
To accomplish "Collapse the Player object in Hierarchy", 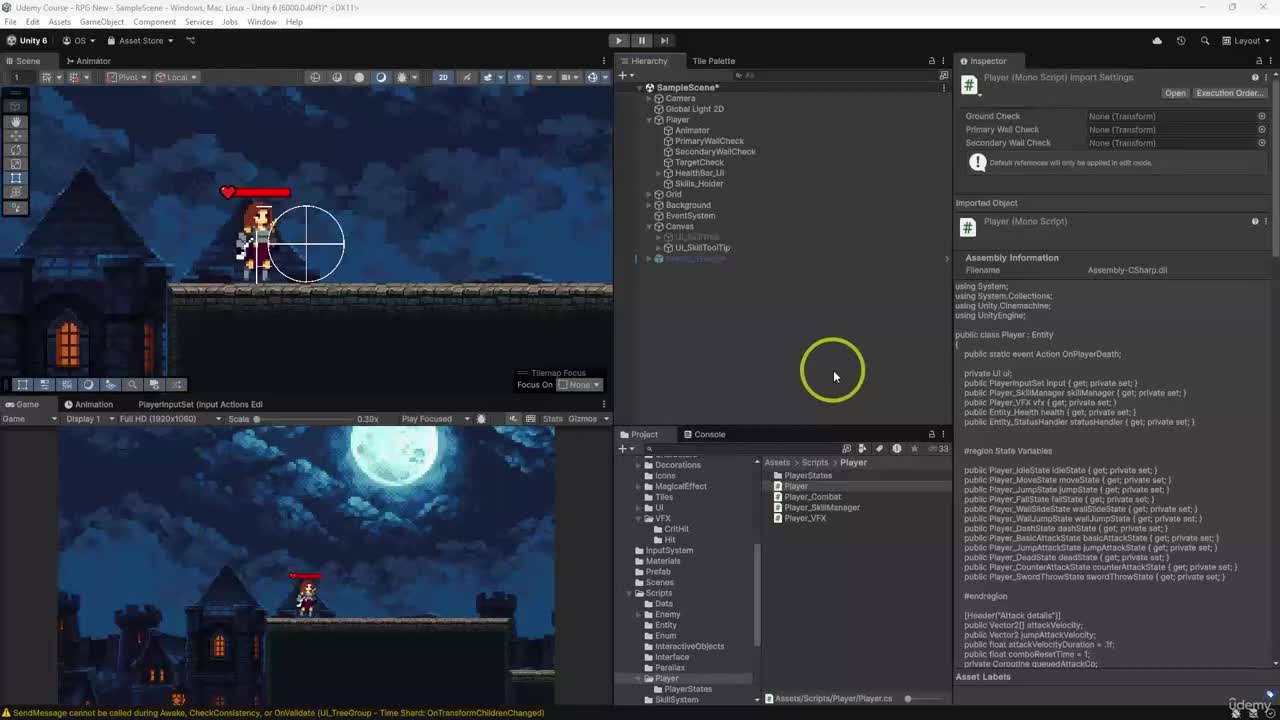I will click(650, 120).
